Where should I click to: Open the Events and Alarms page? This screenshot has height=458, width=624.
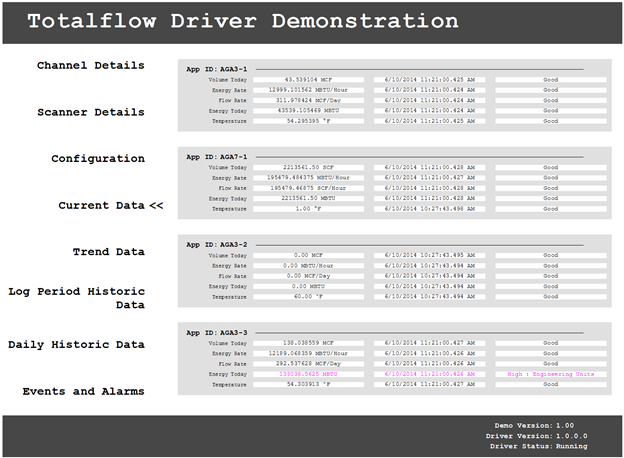pyautogui.click(x=84, y=392)
